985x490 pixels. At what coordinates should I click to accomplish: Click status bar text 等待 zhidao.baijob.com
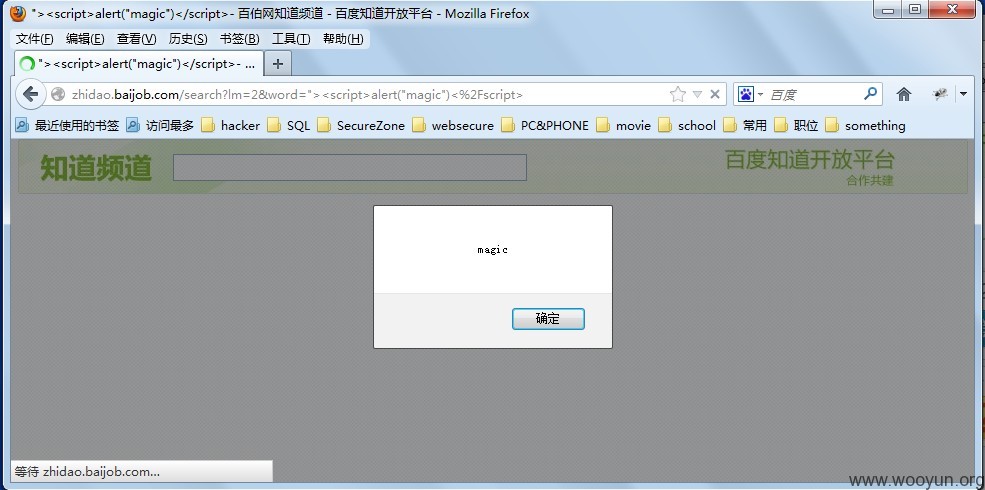point(87,472)
